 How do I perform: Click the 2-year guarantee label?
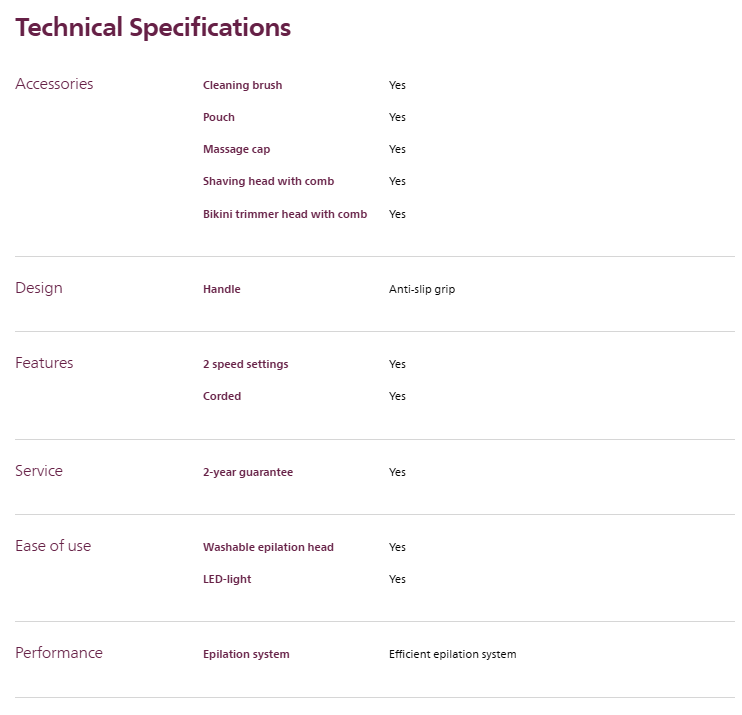(248, 472)
